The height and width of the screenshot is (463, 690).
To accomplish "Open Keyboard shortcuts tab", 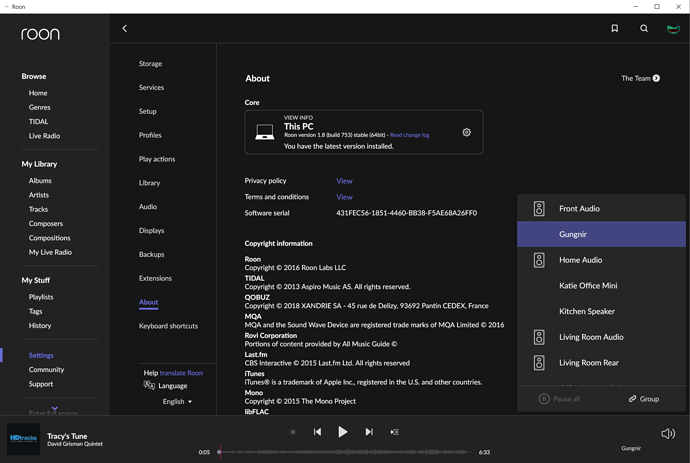I will tap(169, 326).
